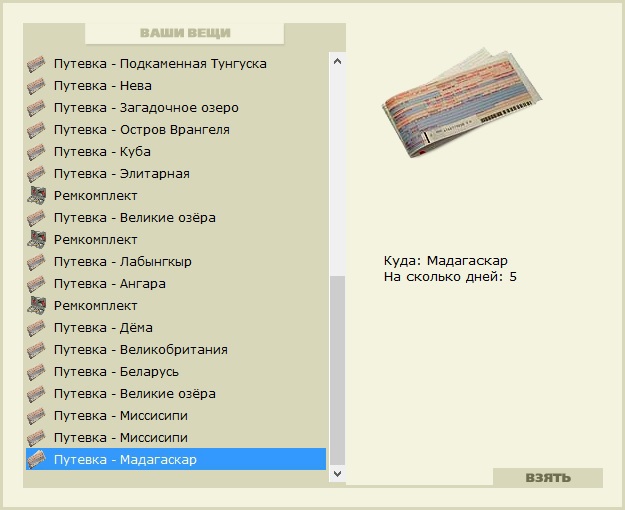
Task: Select the ticket icon for Загадочное озеро
Action: click(x=36, y=108)
